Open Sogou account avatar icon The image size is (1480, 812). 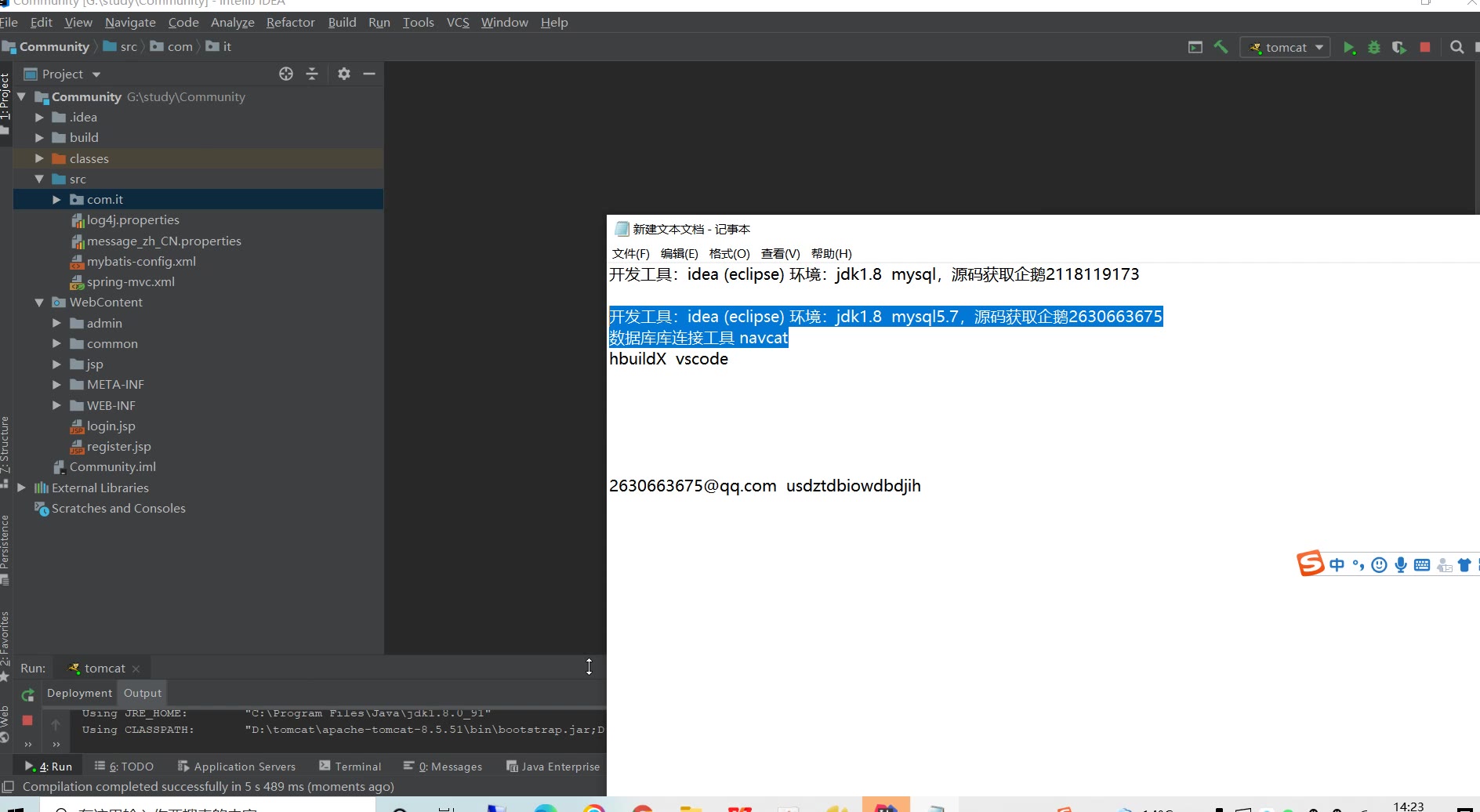click(x=1444, y=565)
